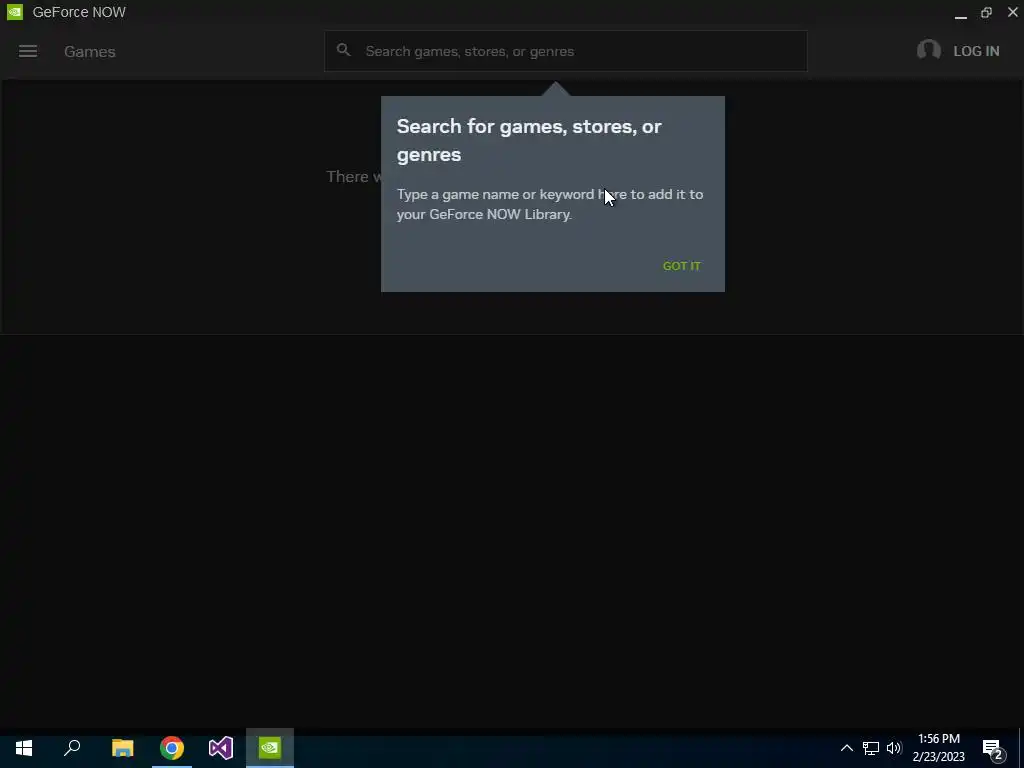Click the magnifier icon in the search box

[x=344, y=50]
